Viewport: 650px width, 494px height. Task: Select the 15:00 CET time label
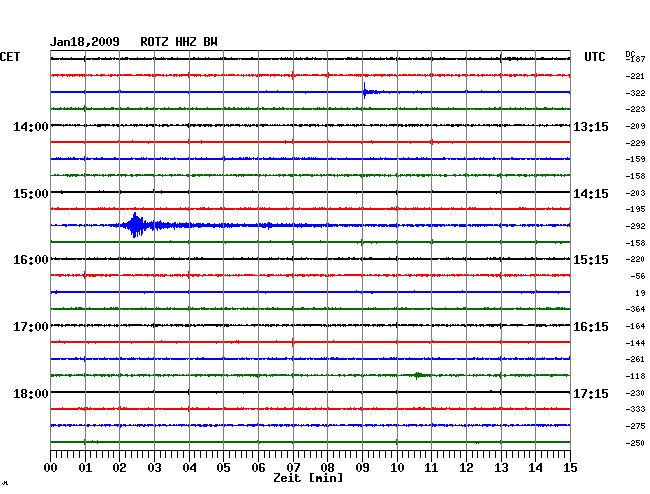31,194
